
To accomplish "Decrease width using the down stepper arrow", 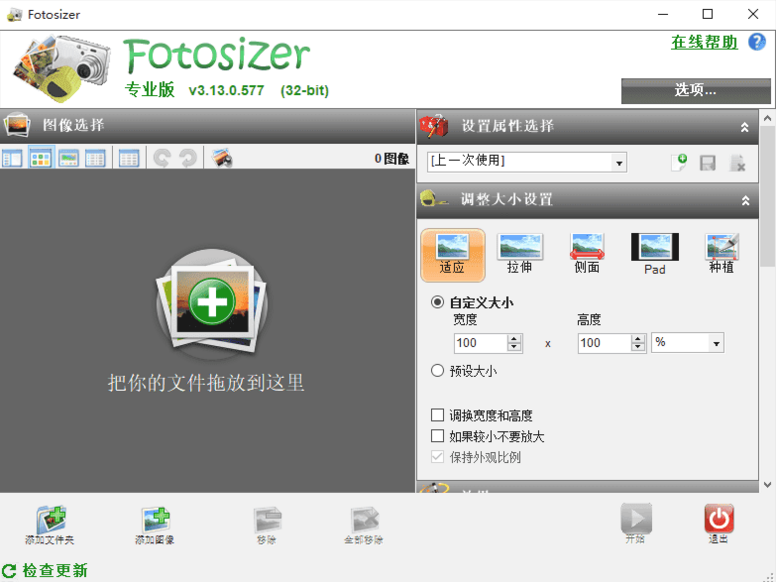I will click(x=514, y=347).
